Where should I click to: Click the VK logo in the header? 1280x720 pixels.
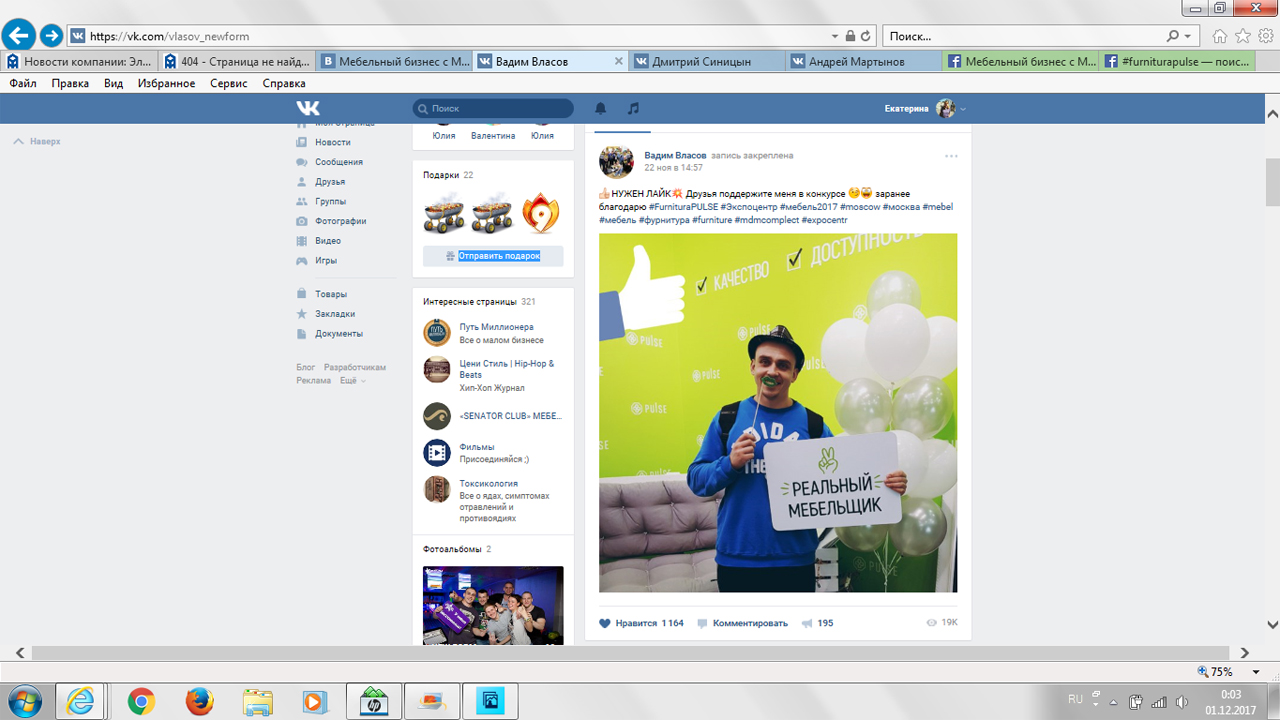coord(307,108)
